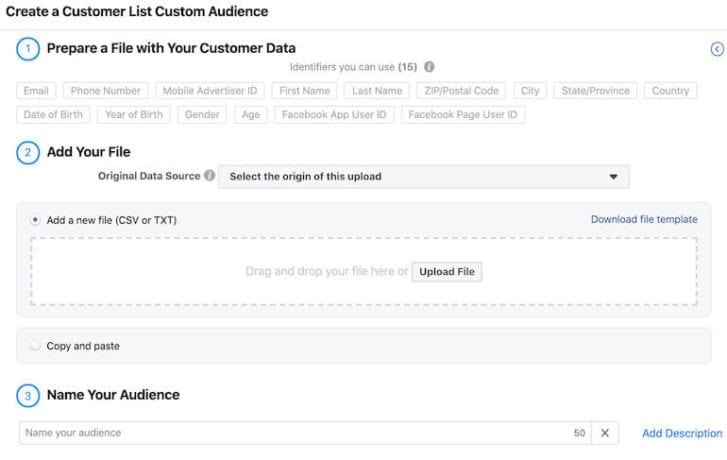727x460 pixels.
Task: Select the Date of Birth identifier tag
Action: point(53,115)
